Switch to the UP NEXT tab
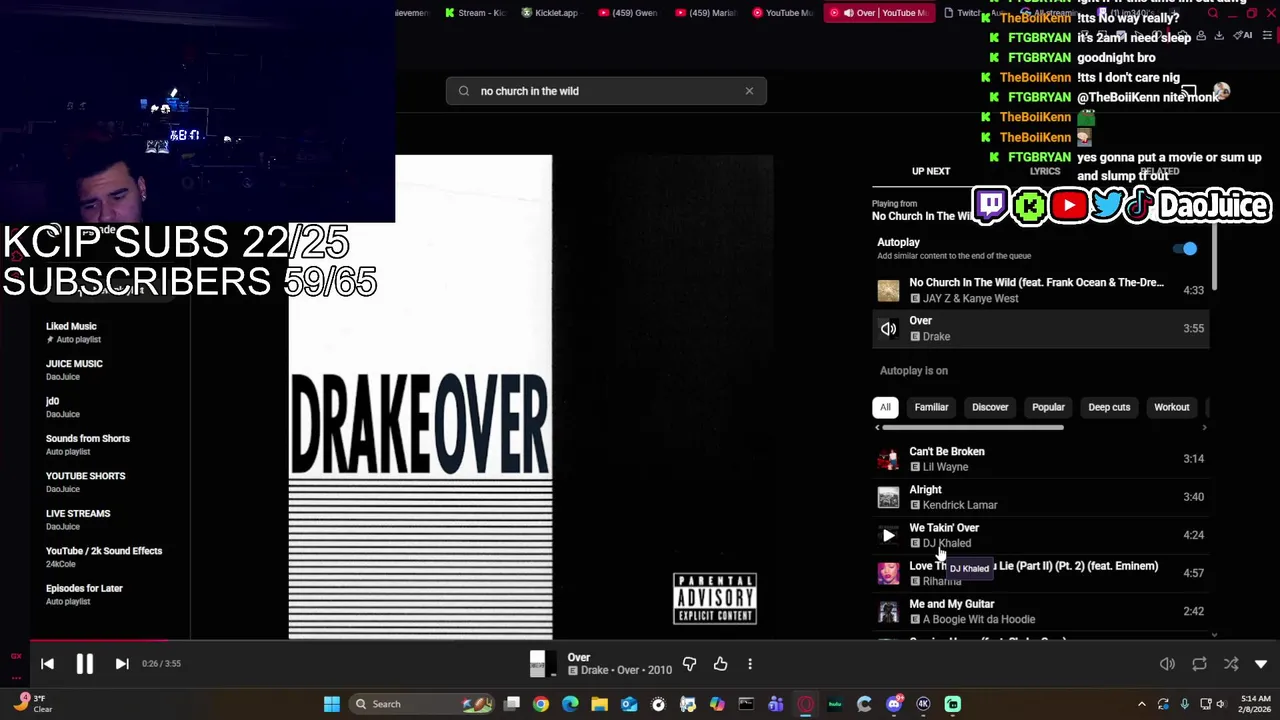Viewport: 1280px width, 720px height. [931, 171]
